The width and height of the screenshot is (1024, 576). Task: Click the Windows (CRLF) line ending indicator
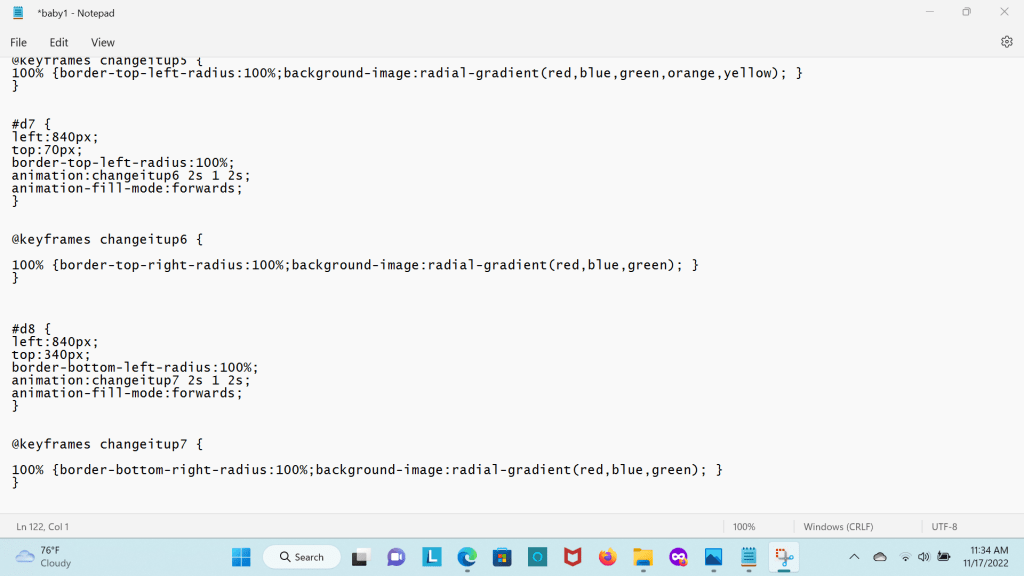840,526
